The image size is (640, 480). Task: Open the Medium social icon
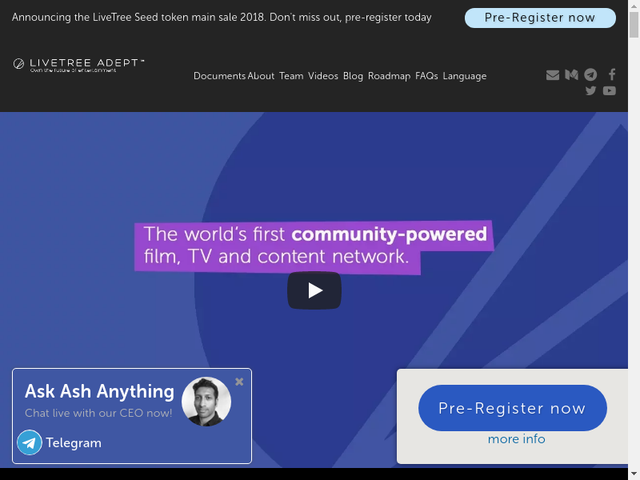(x=571, y=75)
